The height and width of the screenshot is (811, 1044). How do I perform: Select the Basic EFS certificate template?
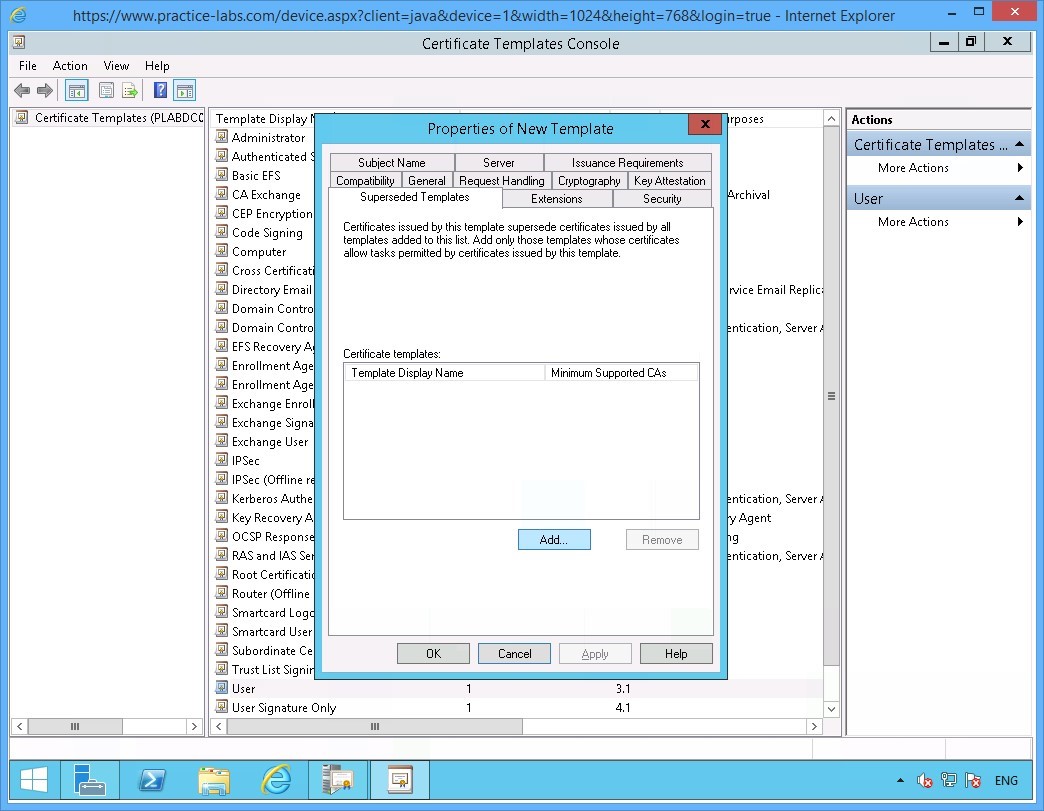coord(256,175)
